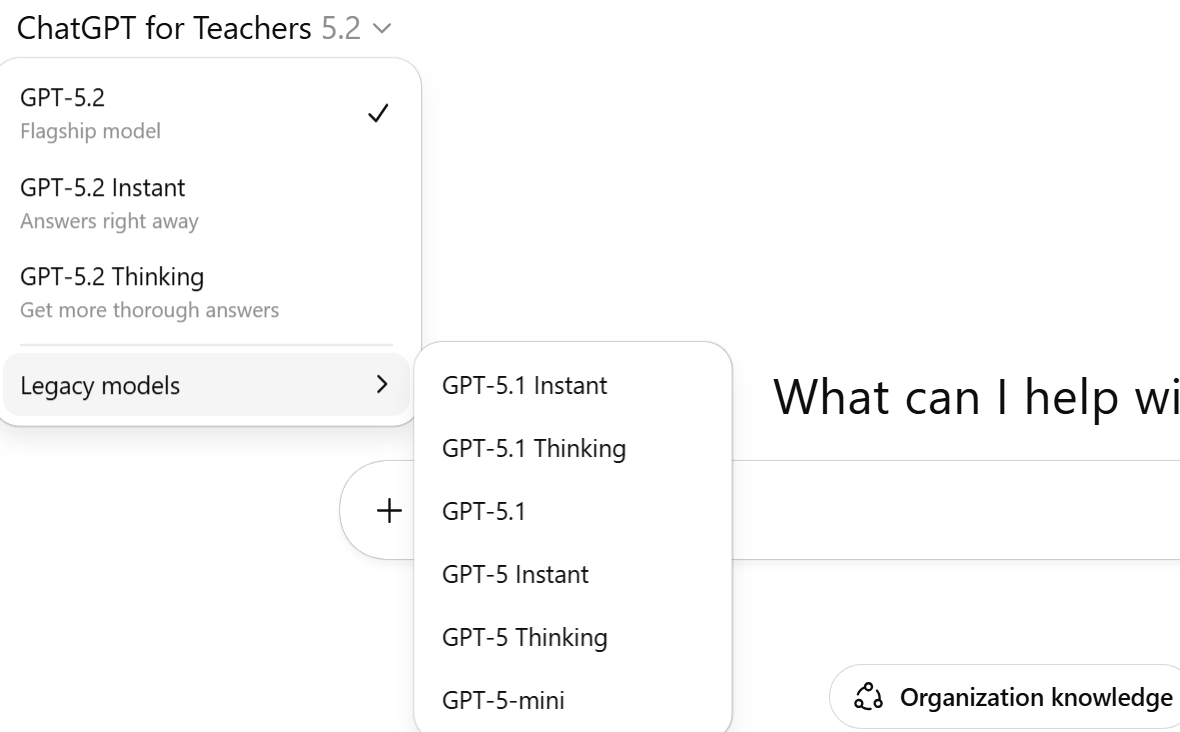Select GPT-5 Instant from submenu
The image size is (1180, 732).
point(515,575)
